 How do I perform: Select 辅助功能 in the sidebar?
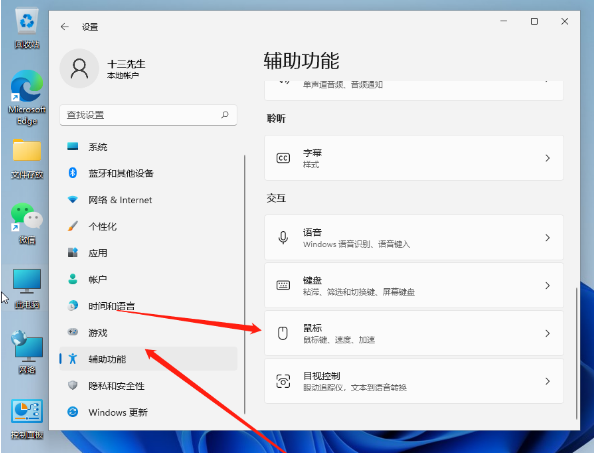coord(148,359)
